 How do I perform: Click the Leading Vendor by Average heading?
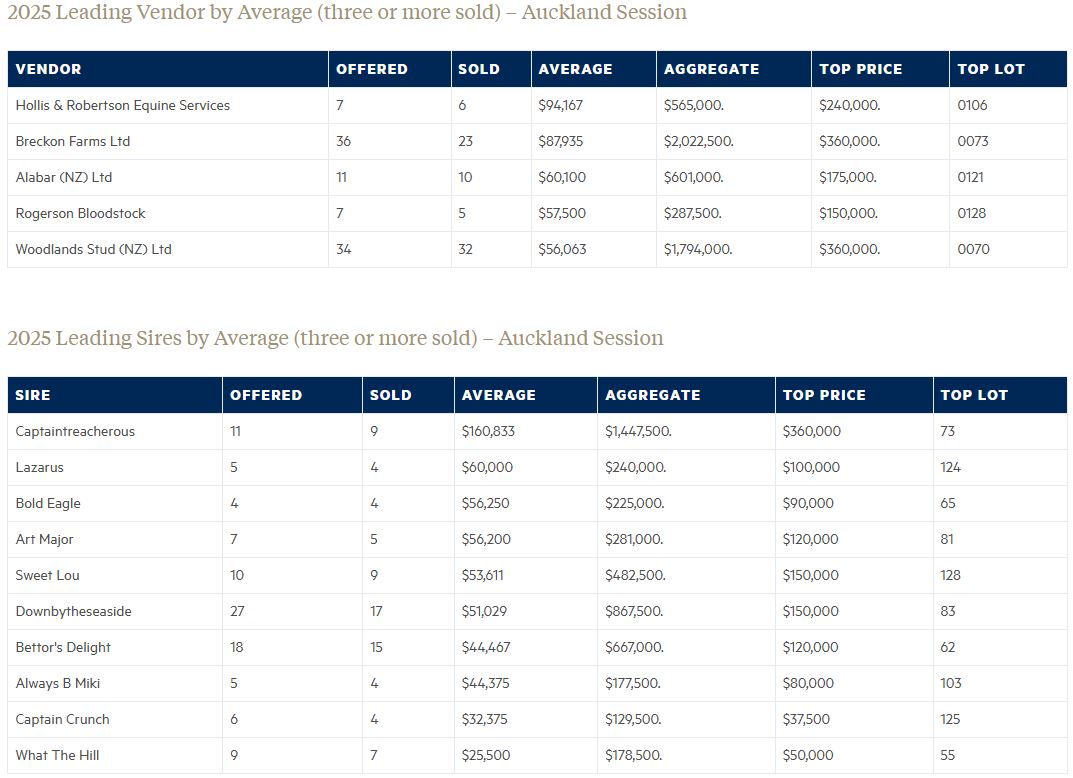pyautogui.click(x=347, y=13)
